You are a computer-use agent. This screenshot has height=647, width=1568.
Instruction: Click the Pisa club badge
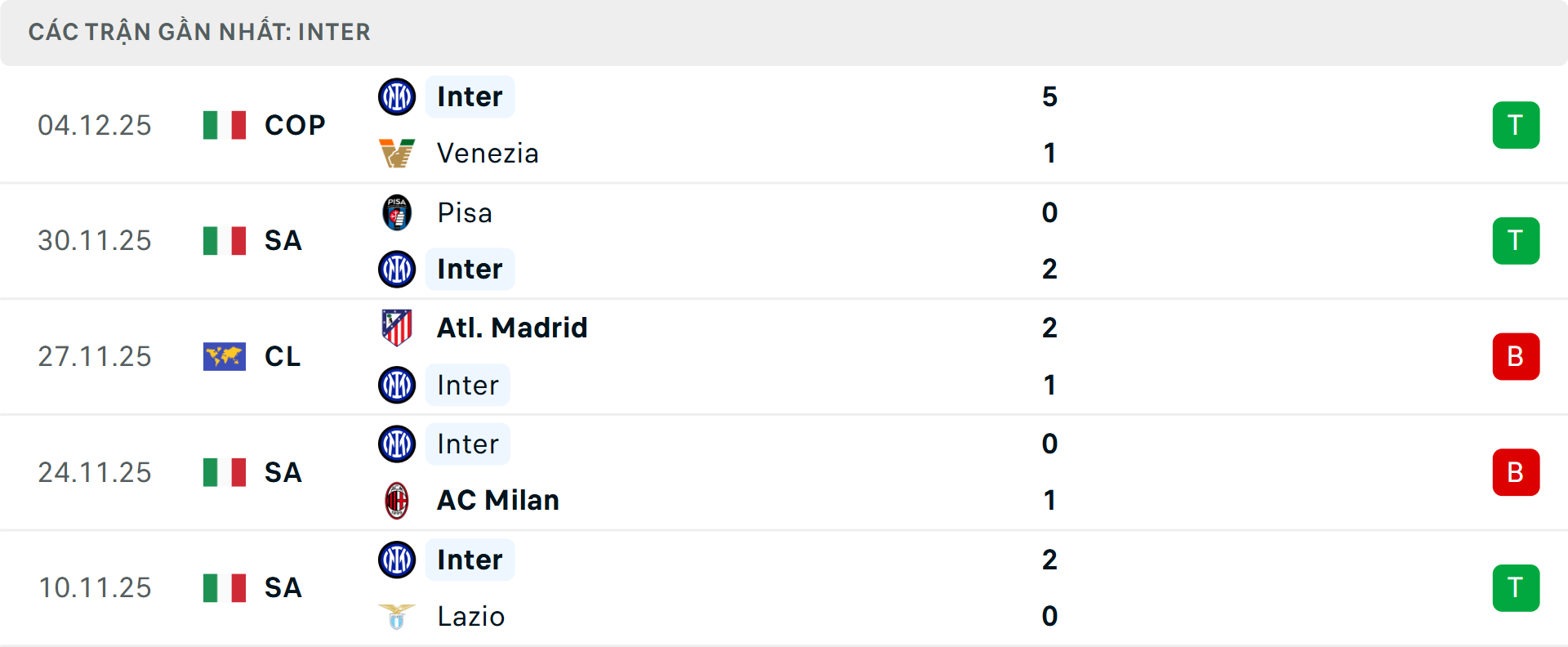pos(397,212)
